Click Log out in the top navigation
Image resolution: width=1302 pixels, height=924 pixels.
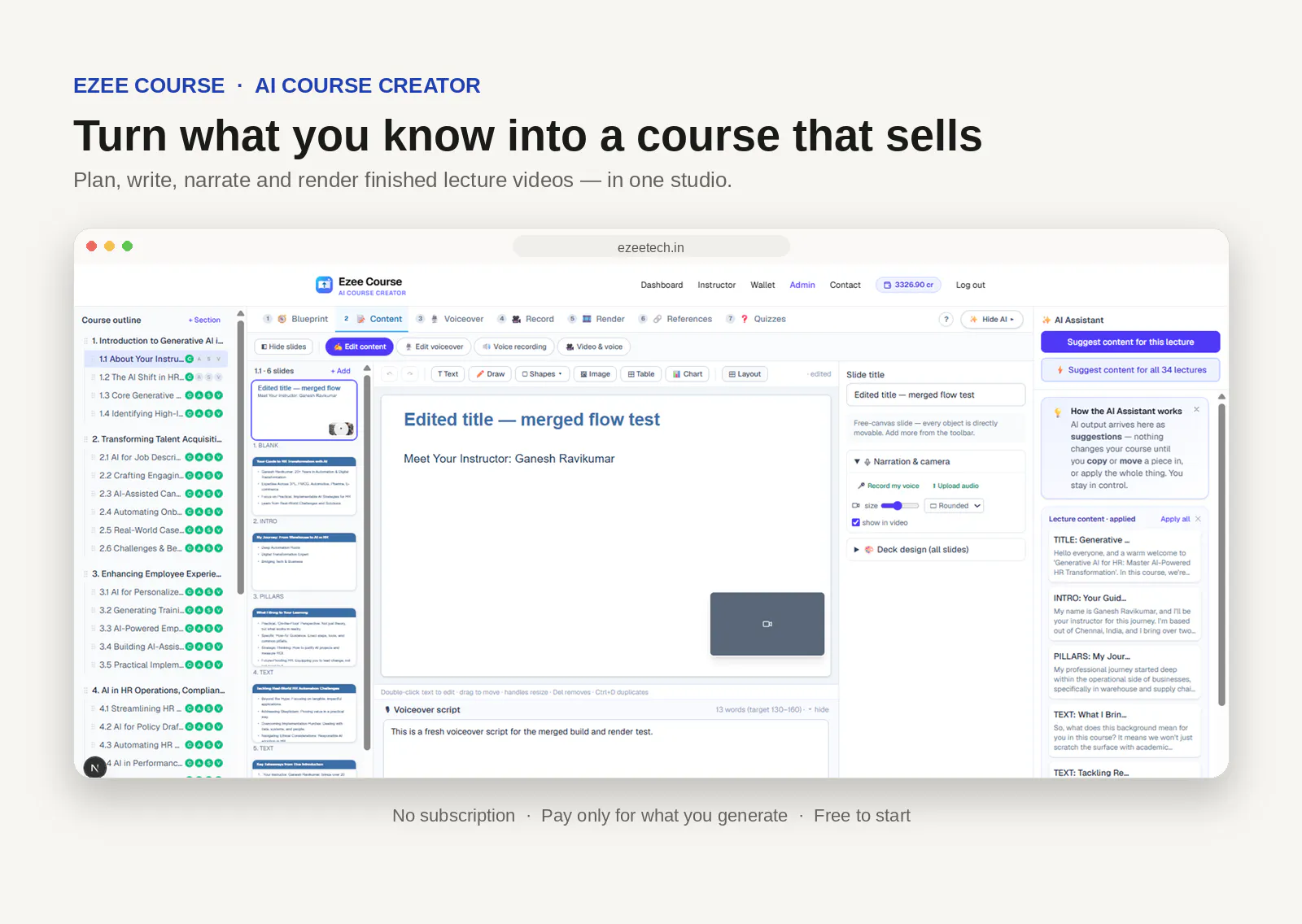coord(970,285)
